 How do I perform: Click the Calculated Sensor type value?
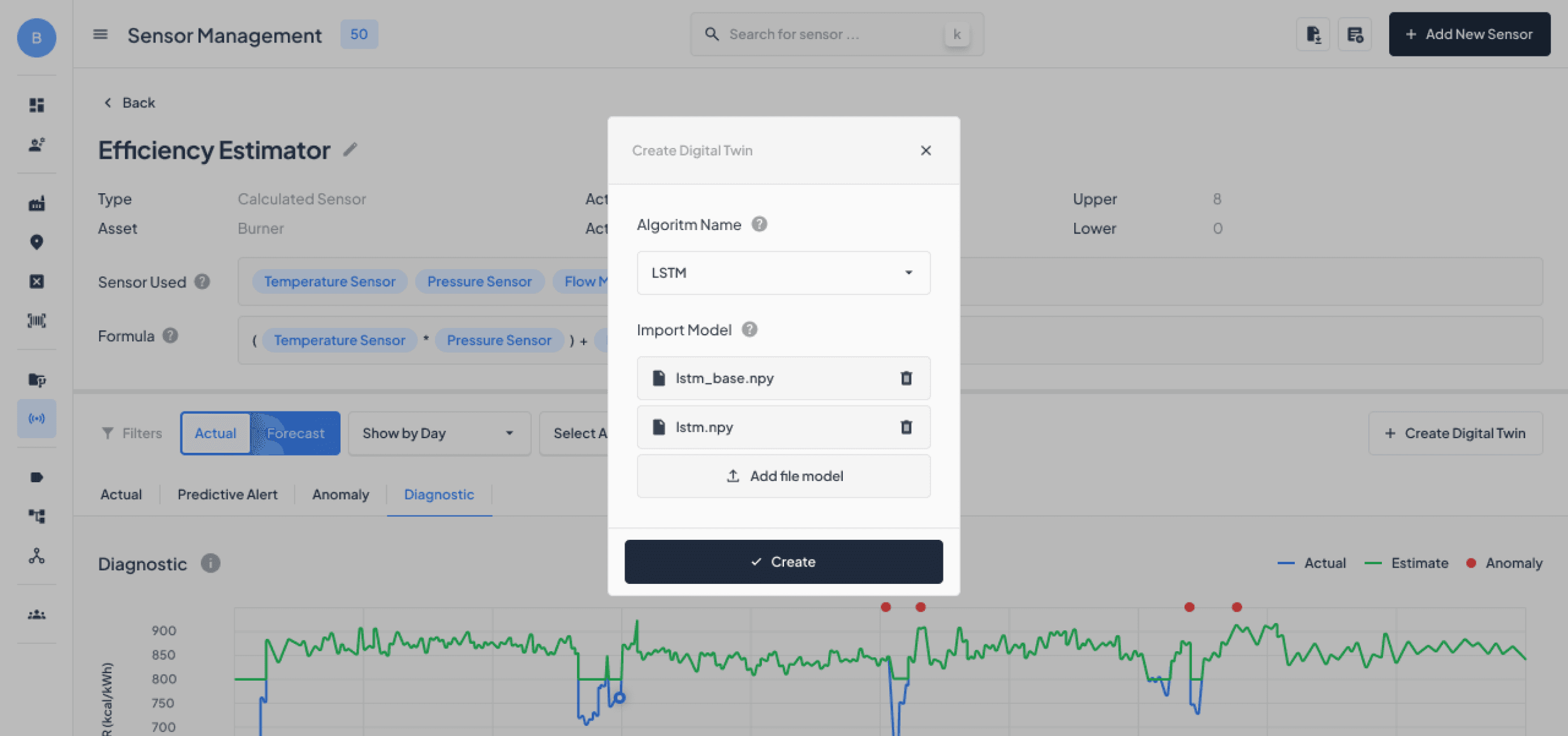[x=302, y=199]
